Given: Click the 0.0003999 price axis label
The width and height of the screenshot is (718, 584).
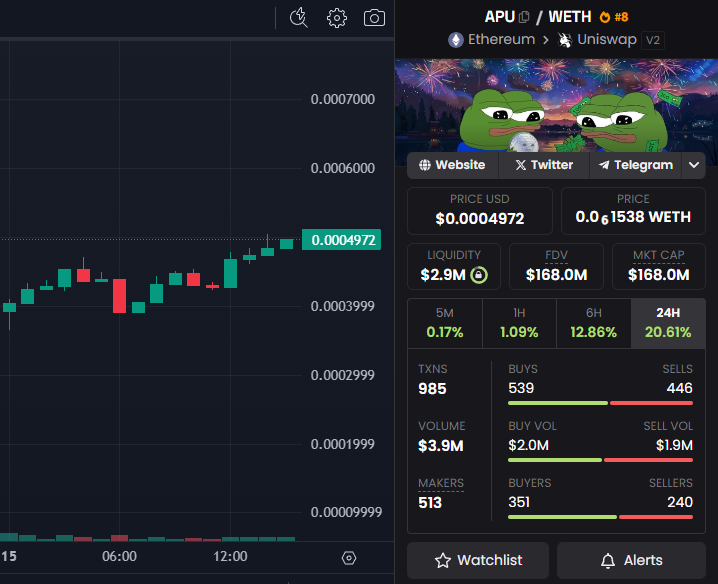Looking at the screenshot, I should 343,306.
